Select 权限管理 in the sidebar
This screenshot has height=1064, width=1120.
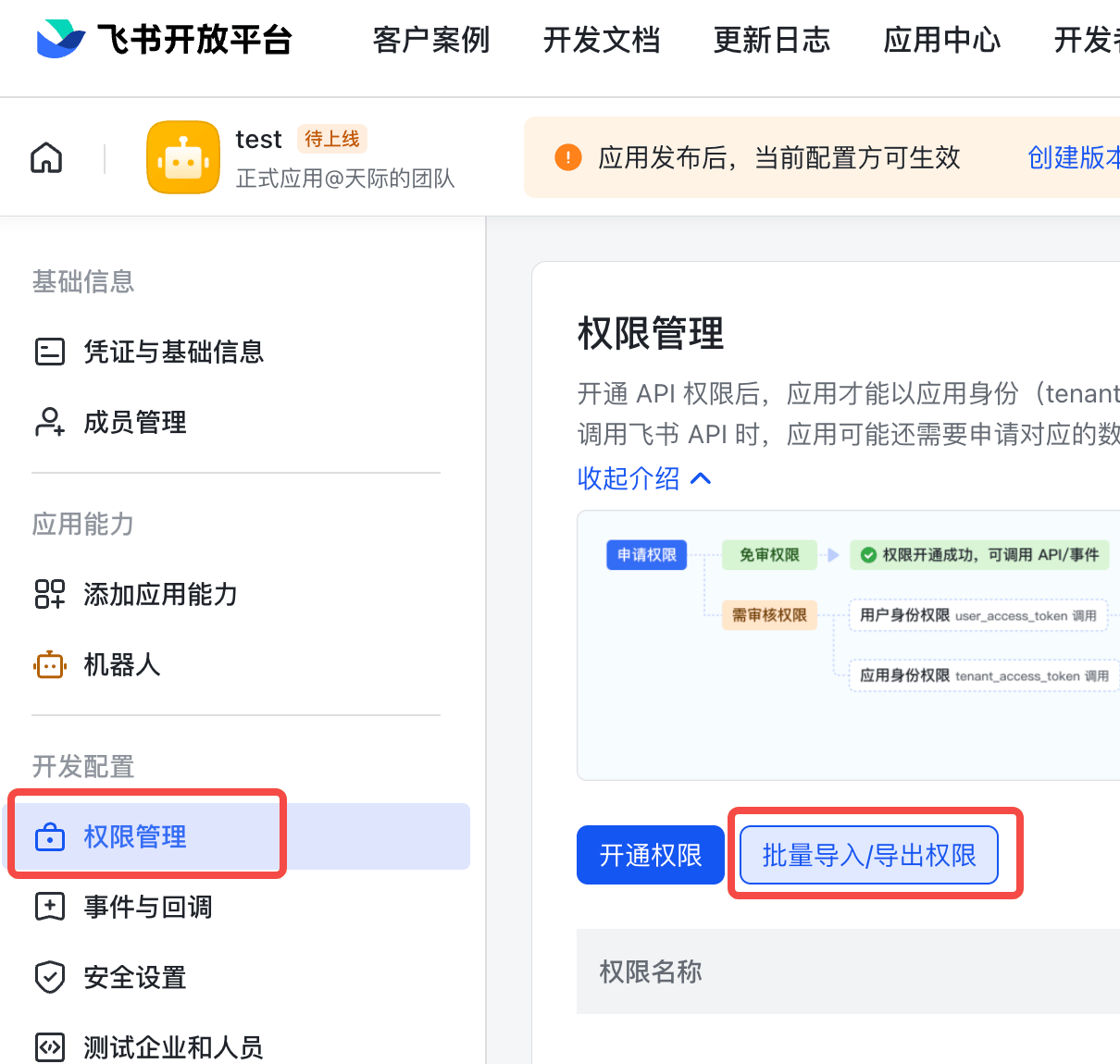[135, 836]
